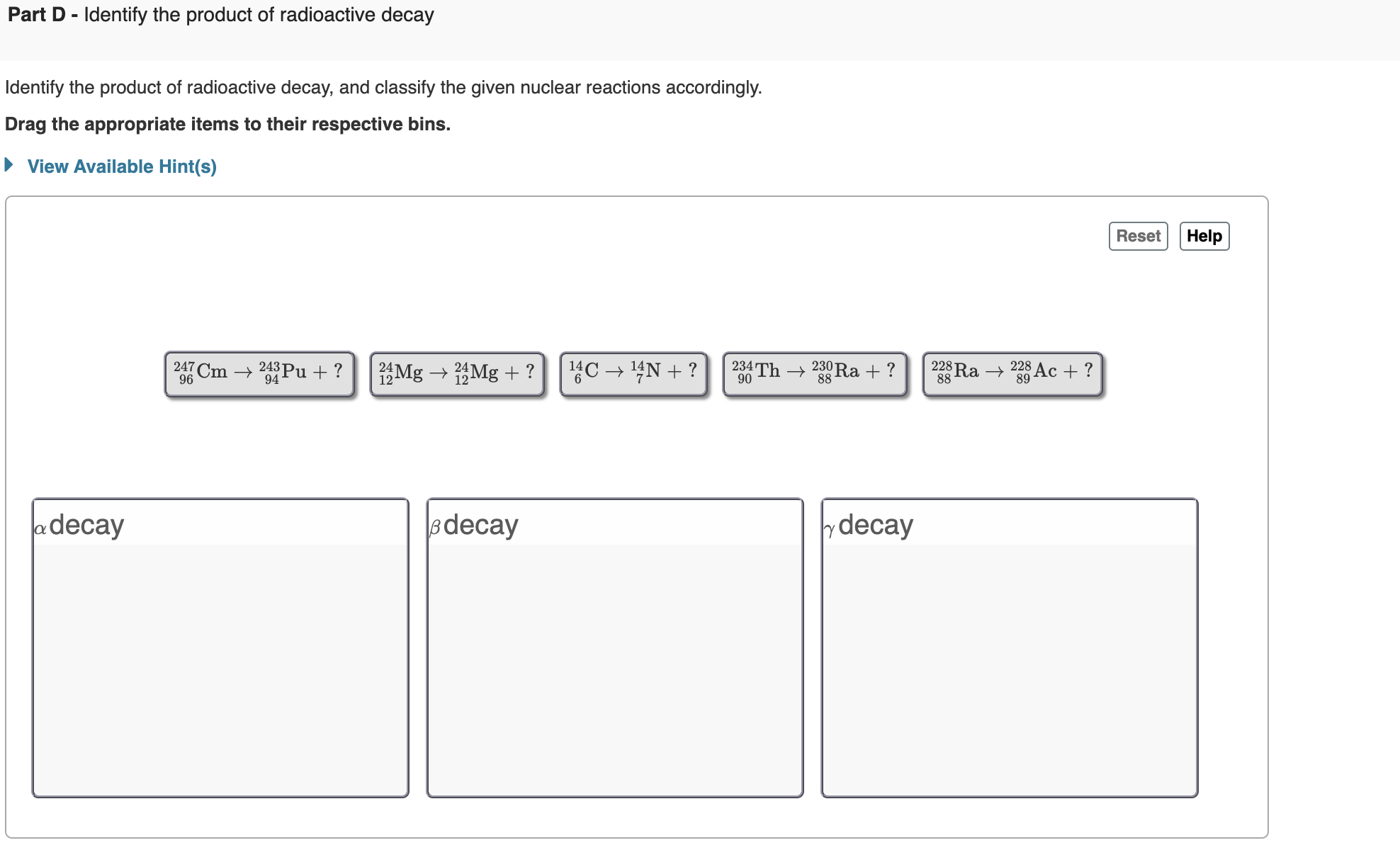Click the gamma decay bin title
The image size is (1400, 850).
(869, 525)
